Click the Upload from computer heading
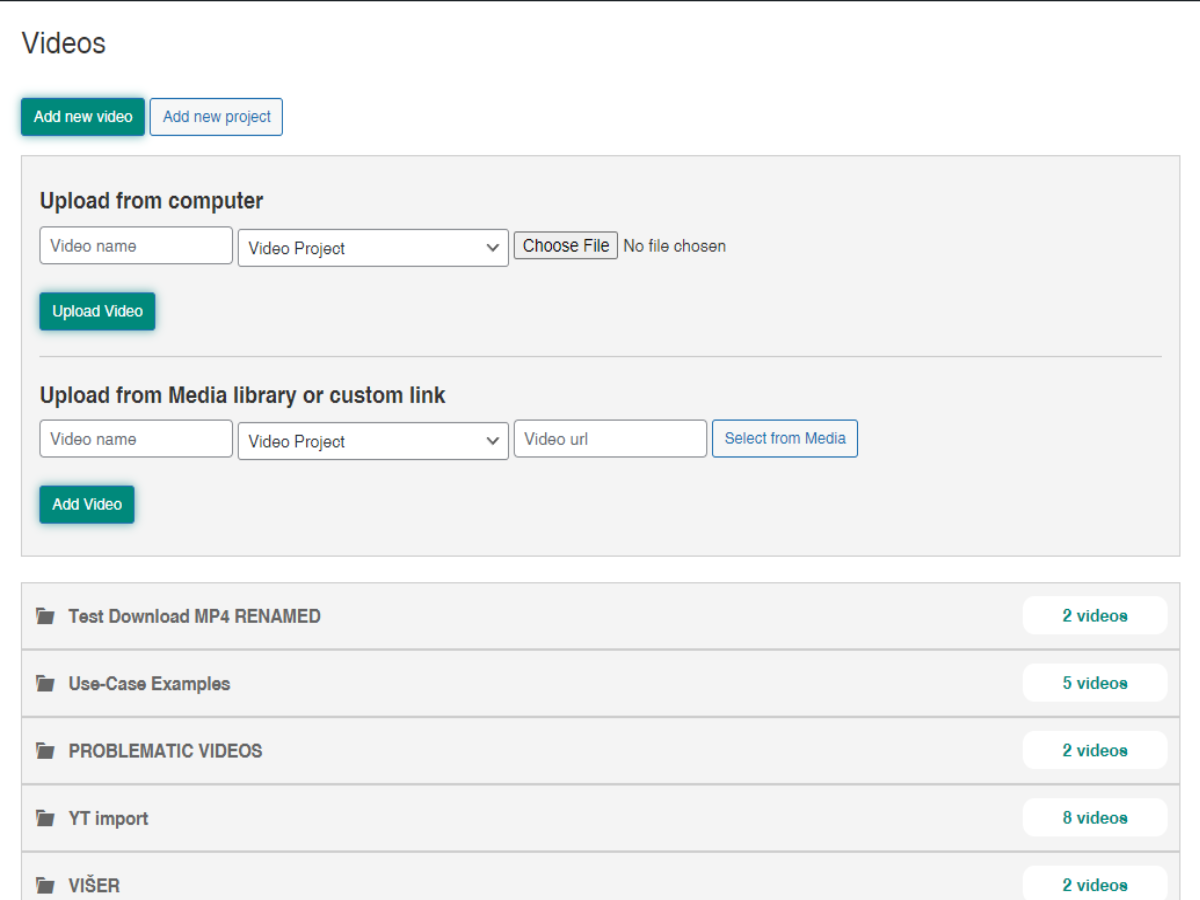 151,201
